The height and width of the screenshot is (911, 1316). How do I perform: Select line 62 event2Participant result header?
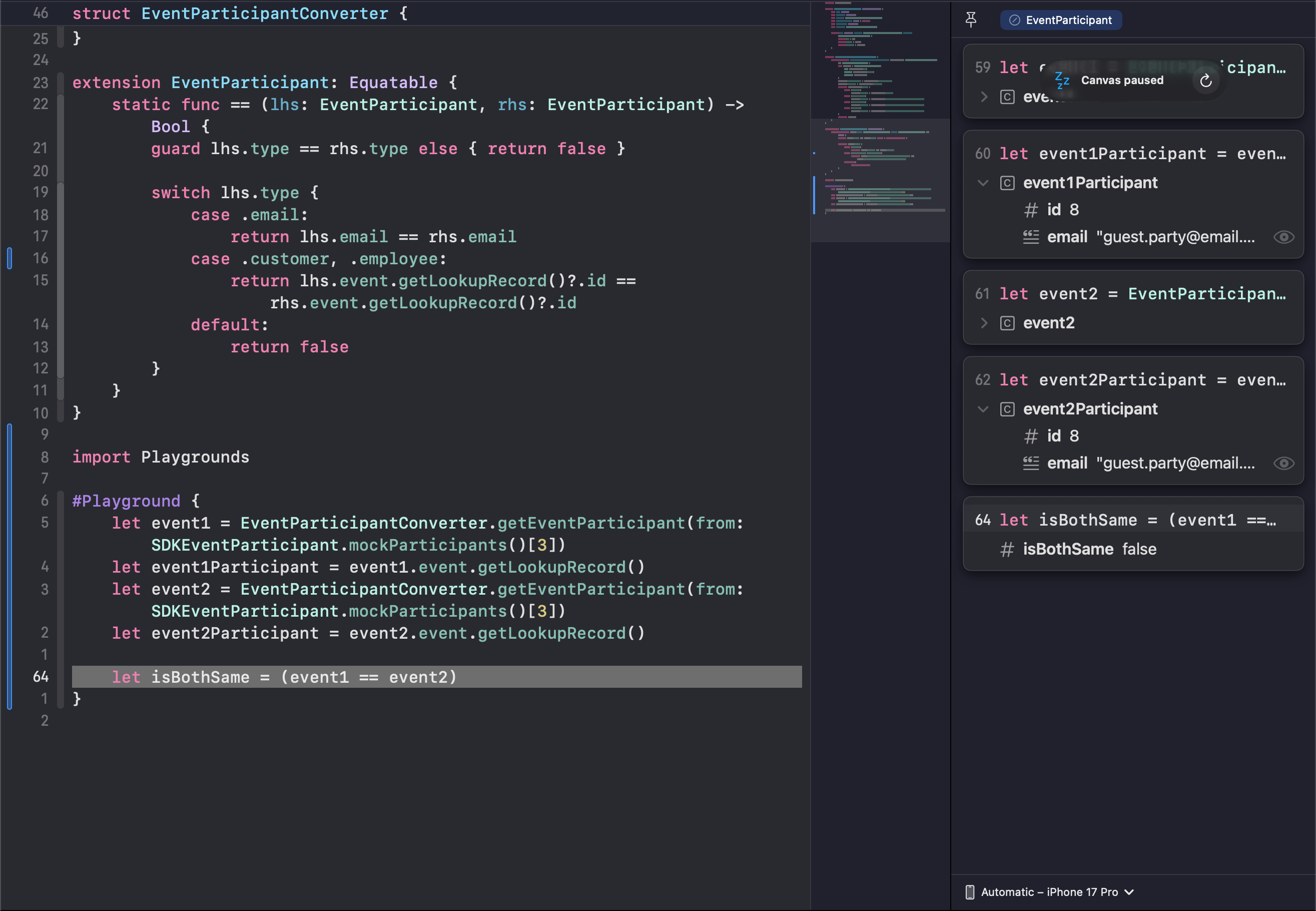(1133, 379)
